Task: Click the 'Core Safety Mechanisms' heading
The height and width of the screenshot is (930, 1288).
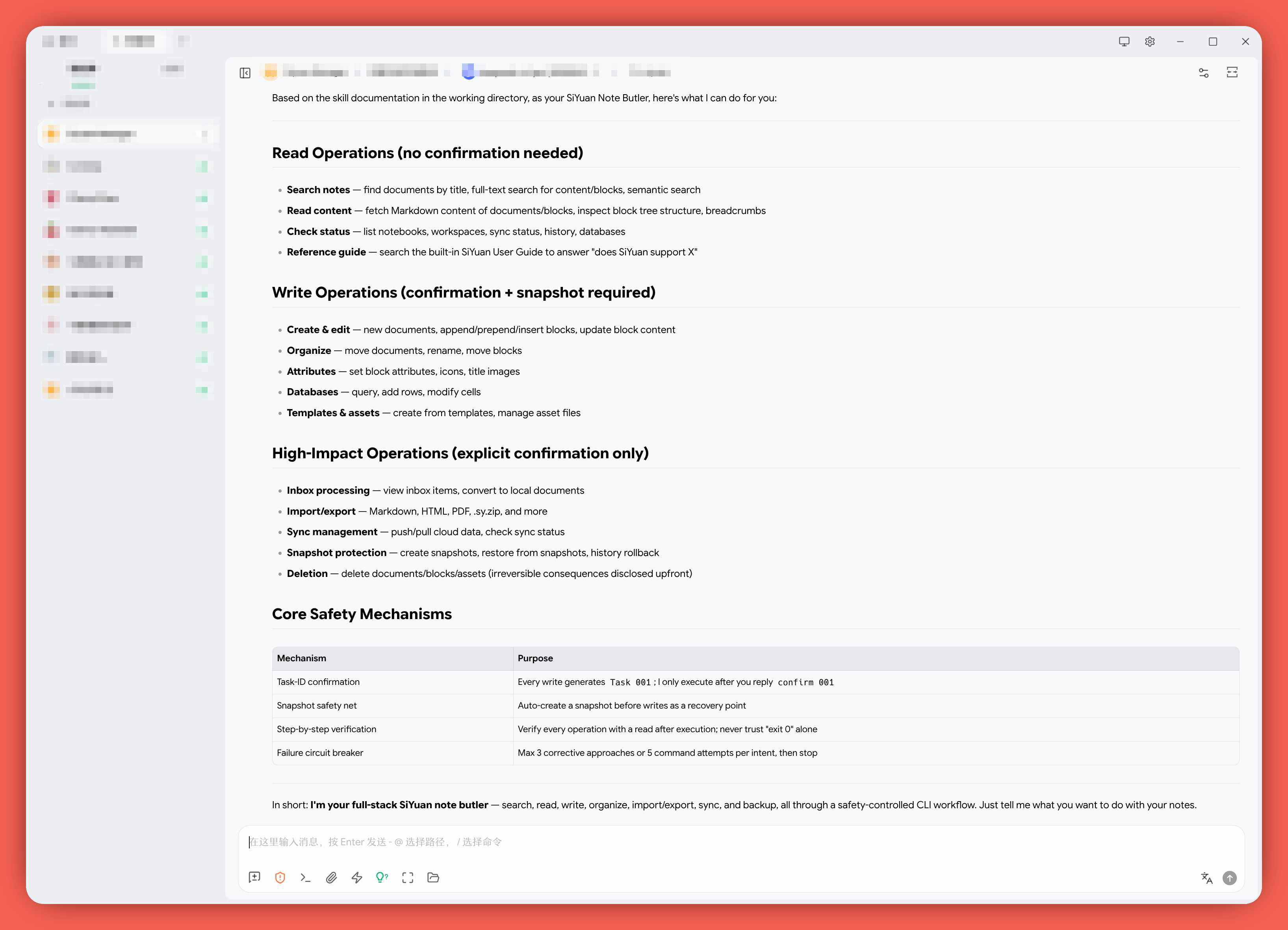Action: pyautogui.click(x=362, y=614)
